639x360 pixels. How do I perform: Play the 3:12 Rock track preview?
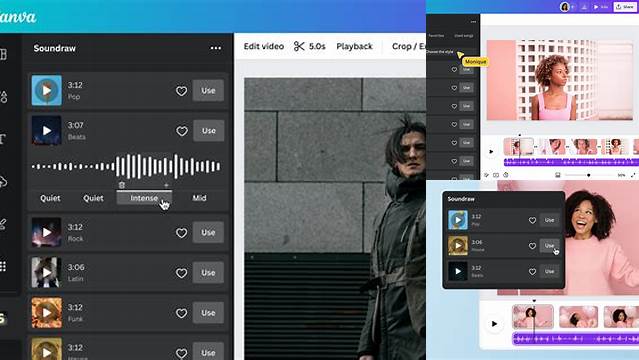pyautogui.click(x=46, y=232)
